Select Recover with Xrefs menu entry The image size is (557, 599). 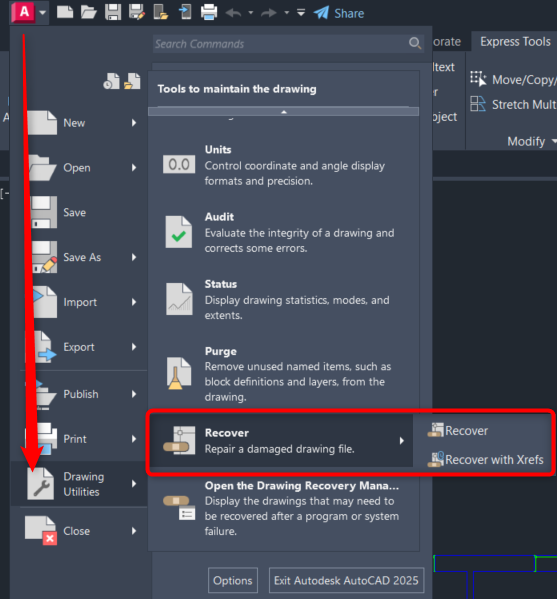[486, 459]
